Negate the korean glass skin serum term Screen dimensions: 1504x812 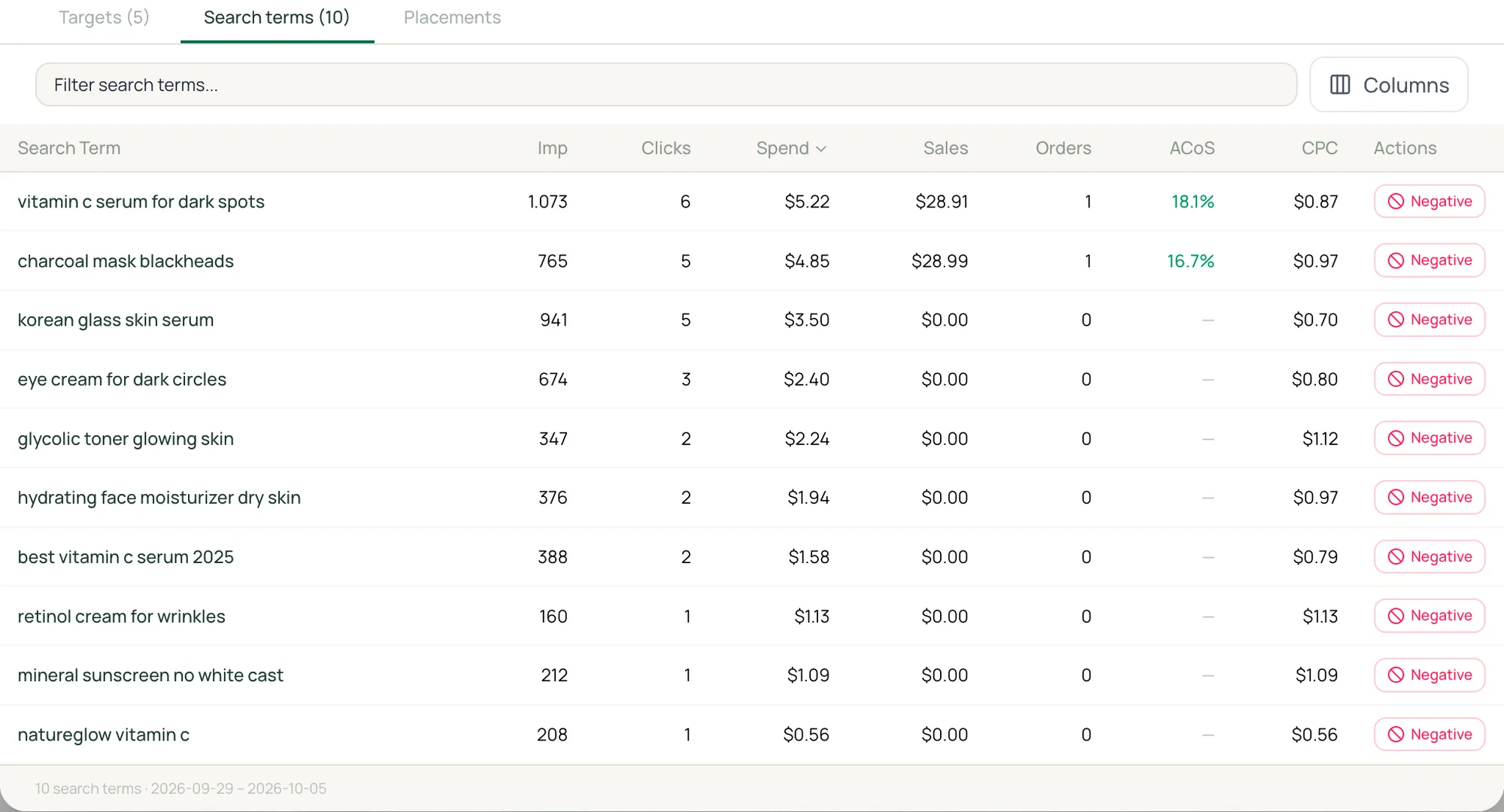coord(1429,320)
